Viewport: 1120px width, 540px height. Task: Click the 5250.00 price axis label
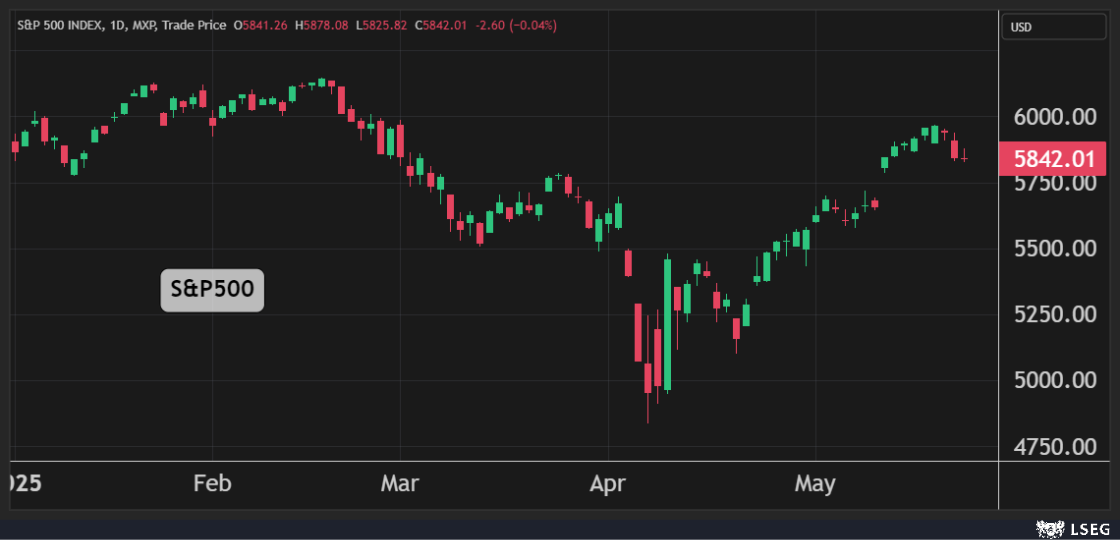1052,315
